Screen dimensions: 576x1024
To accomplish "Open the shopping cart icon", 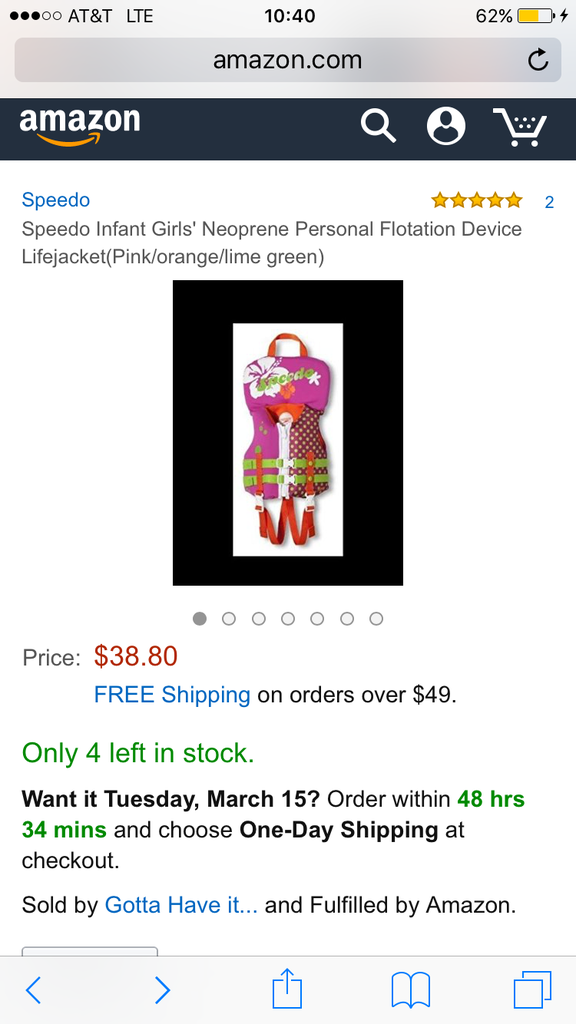I will [x=520, y=127].
